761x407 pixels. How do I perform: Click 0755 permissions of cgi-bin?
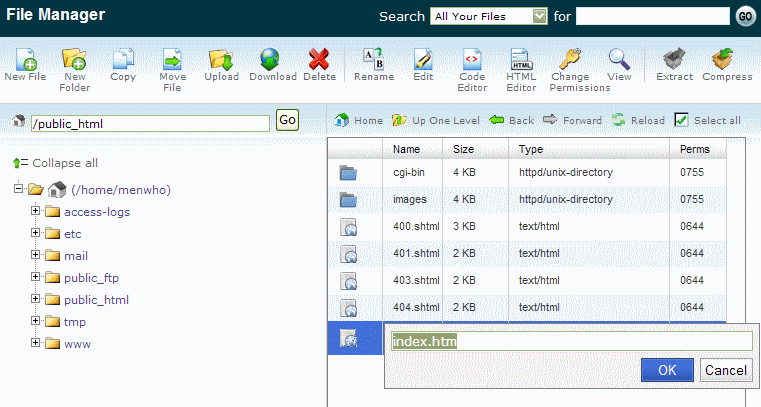coord(692,172)
